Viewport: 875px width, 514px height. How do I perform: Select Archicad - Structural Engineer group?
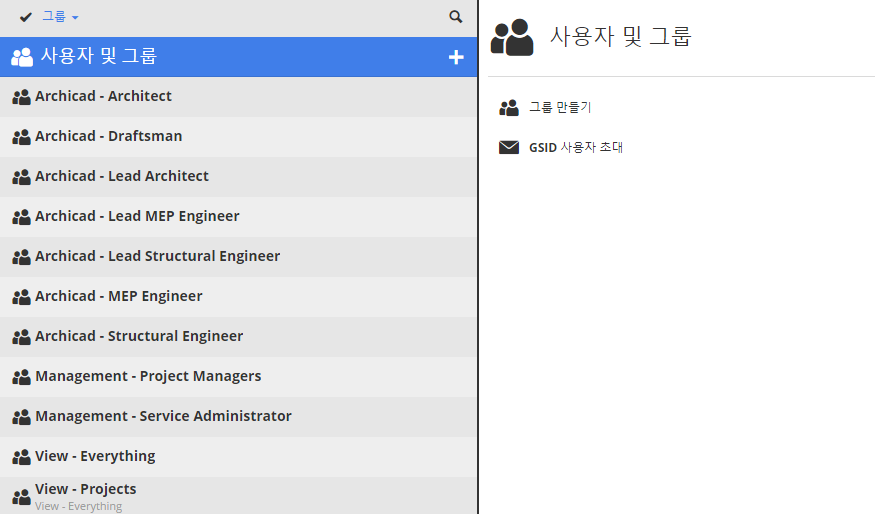(x=139, y=337)
